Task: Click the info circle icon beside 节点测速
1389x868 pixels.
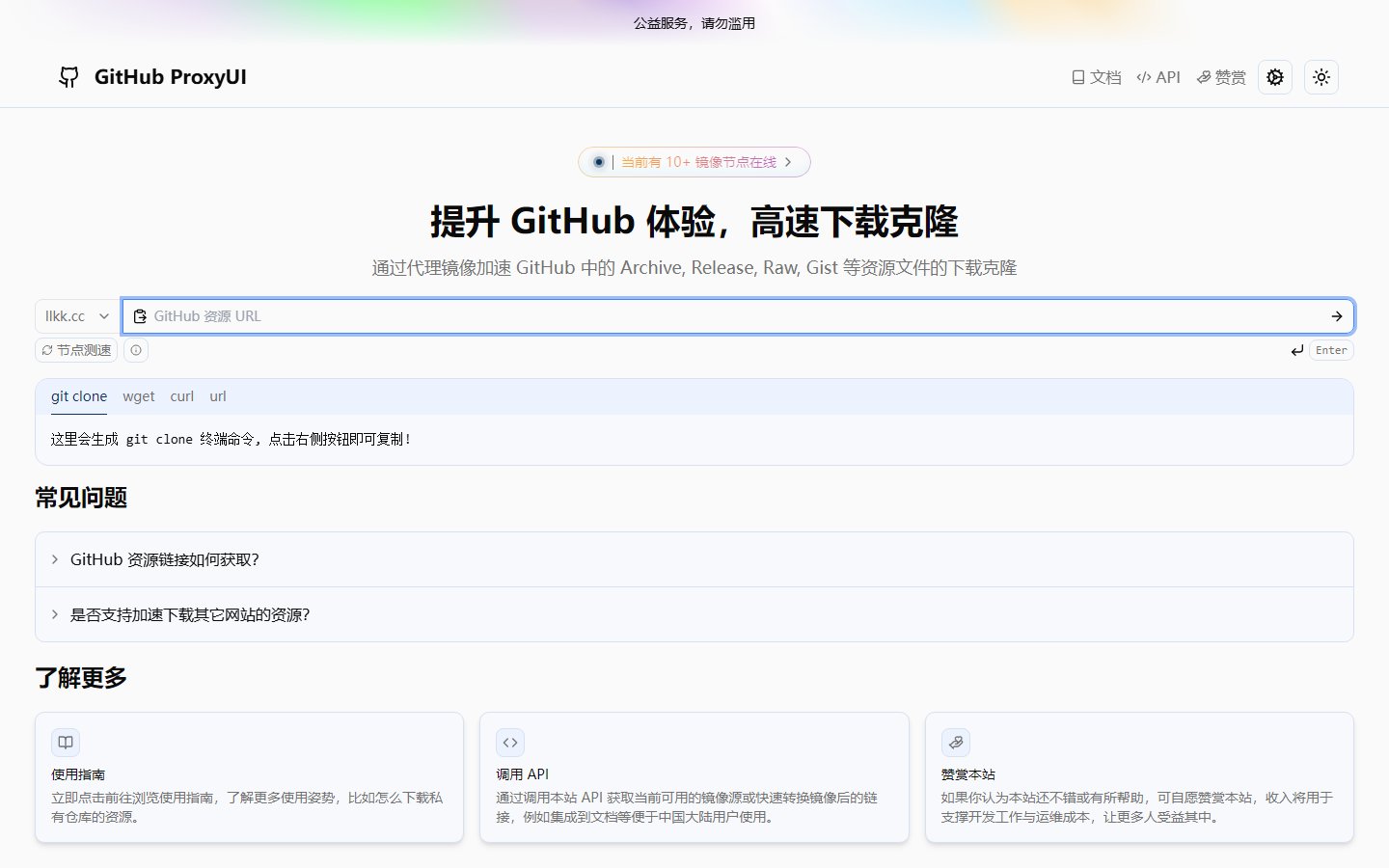Action: [136, 350]
